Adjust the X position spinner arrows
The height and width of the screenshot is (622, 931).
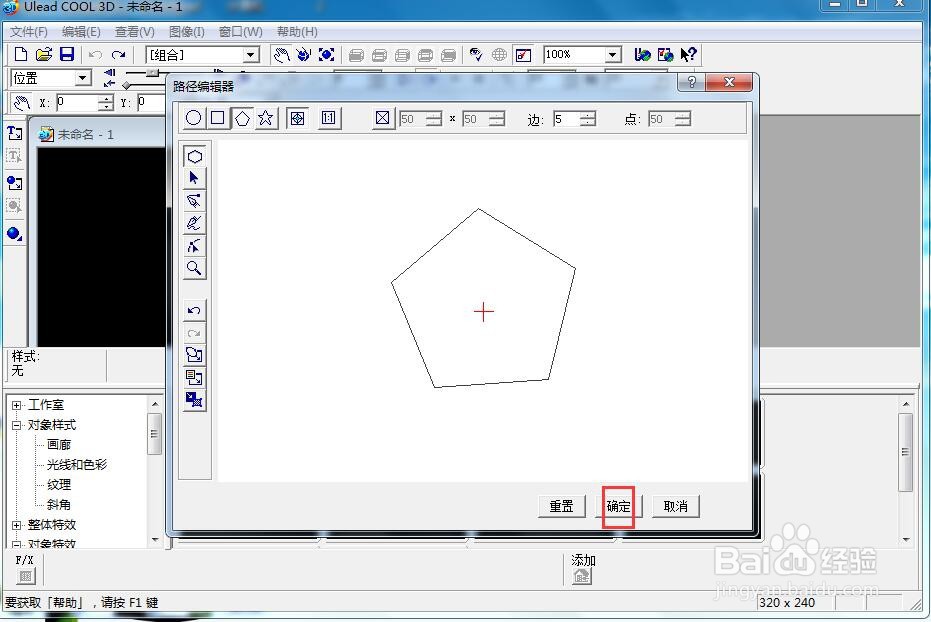click(106, 103)
